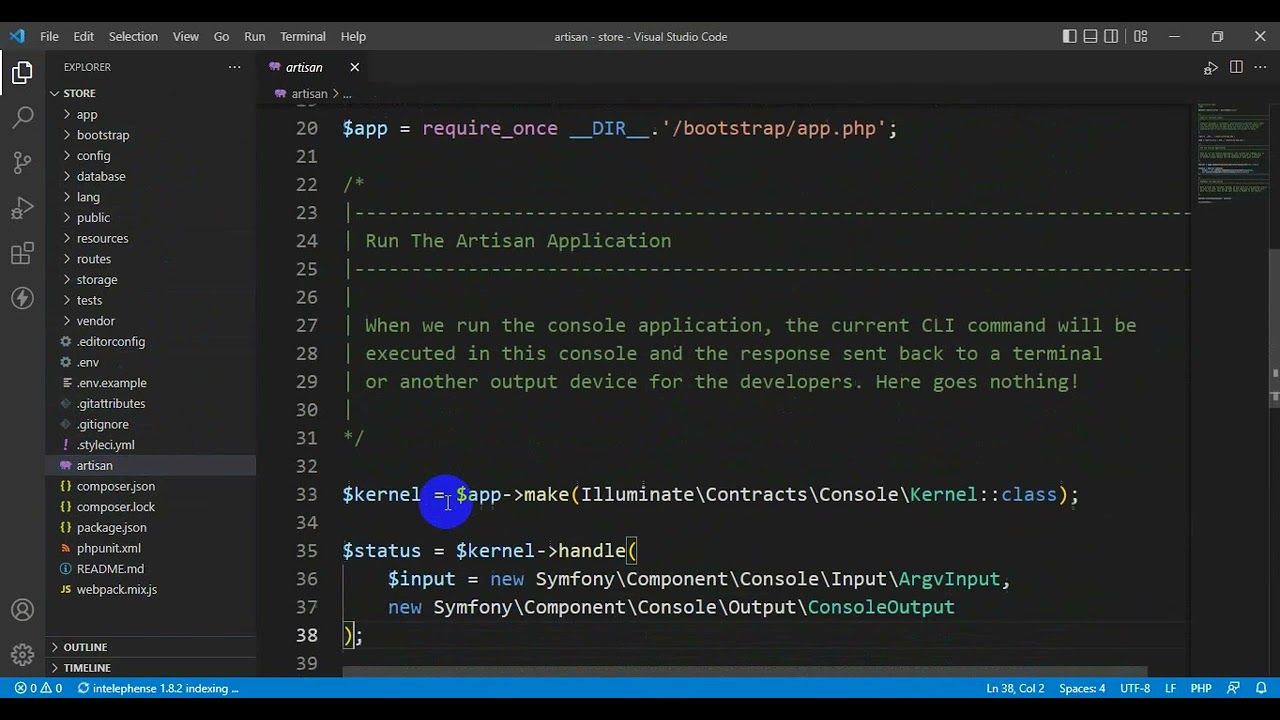Open the Search view icon
Viewport: 1280px width, 720px height.
pyautogui.click(x=22, y=118)
